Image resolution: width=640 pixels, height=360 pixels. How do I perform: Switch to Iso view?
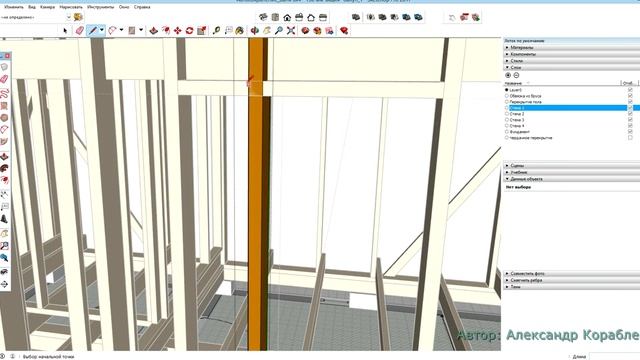pyautogui.click(x=263, y=17)
